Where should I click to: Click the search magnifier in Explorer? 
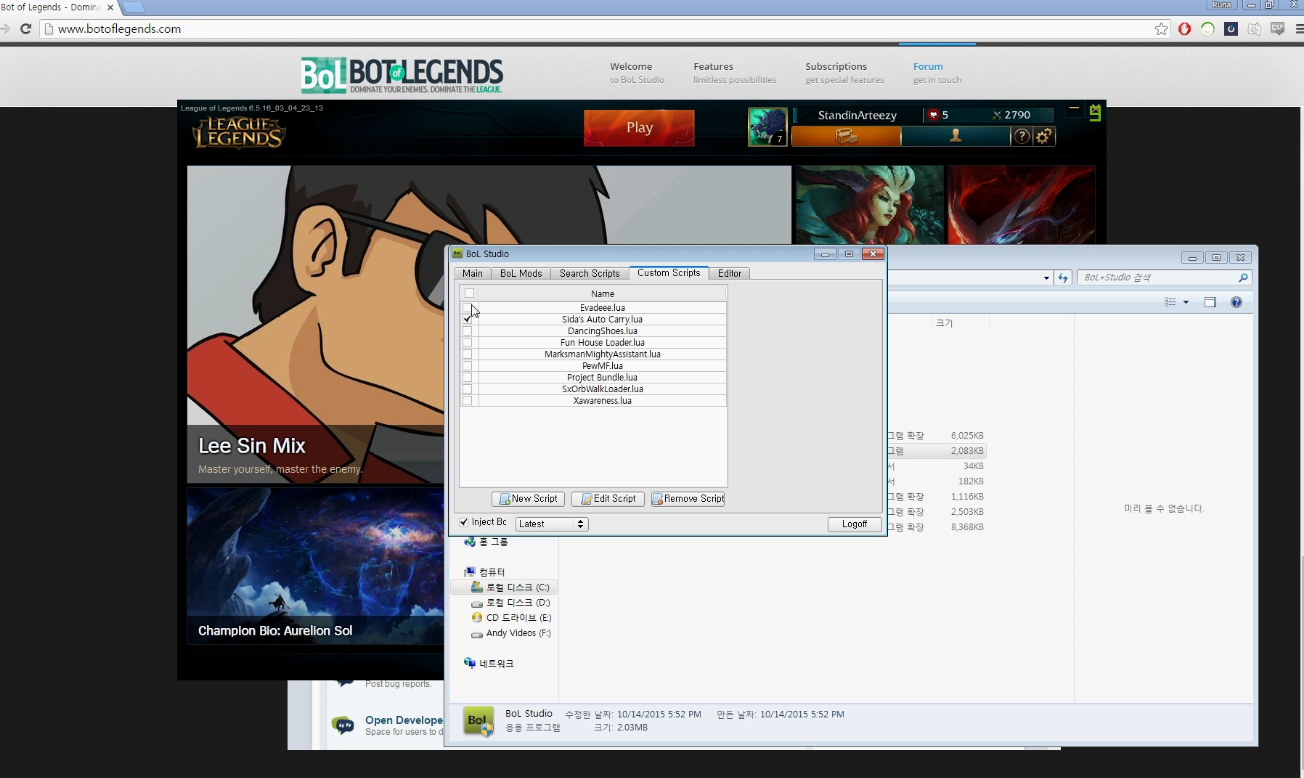(1243, 277)
